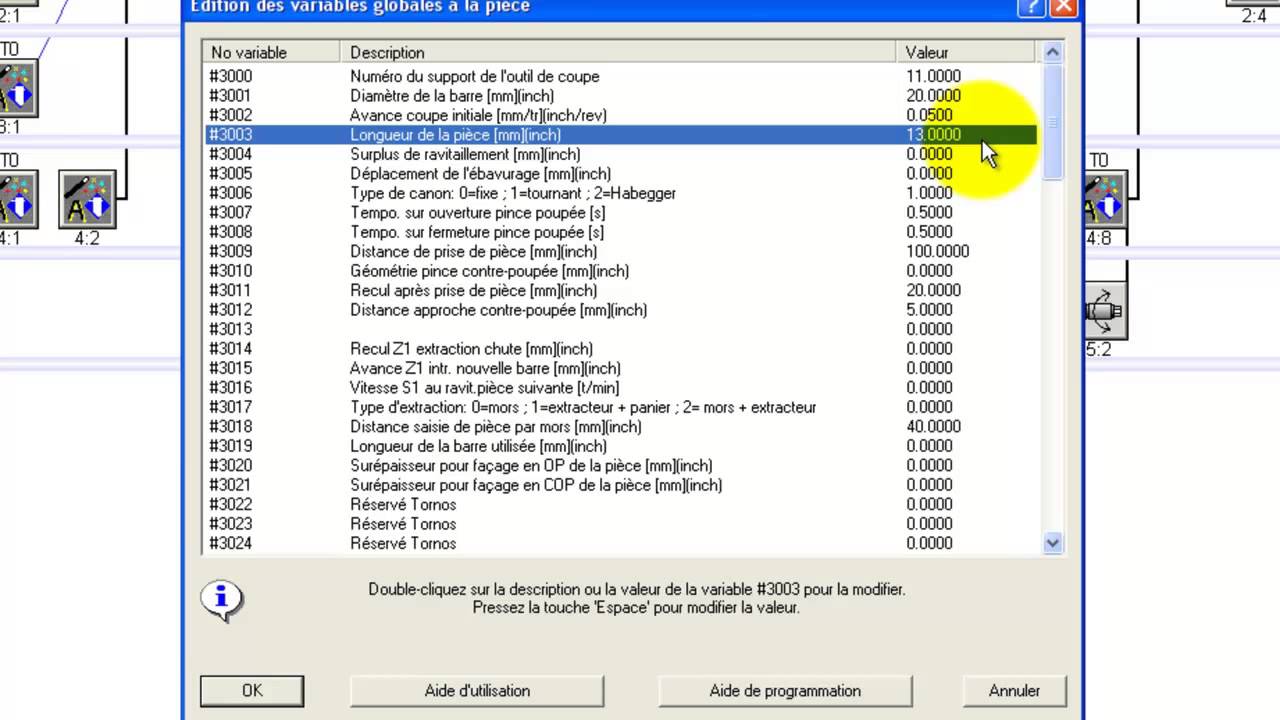Select row #3001 Diamètre de la barre
Viewport: 1280px width, 720px height.
(x=621, y=96)
